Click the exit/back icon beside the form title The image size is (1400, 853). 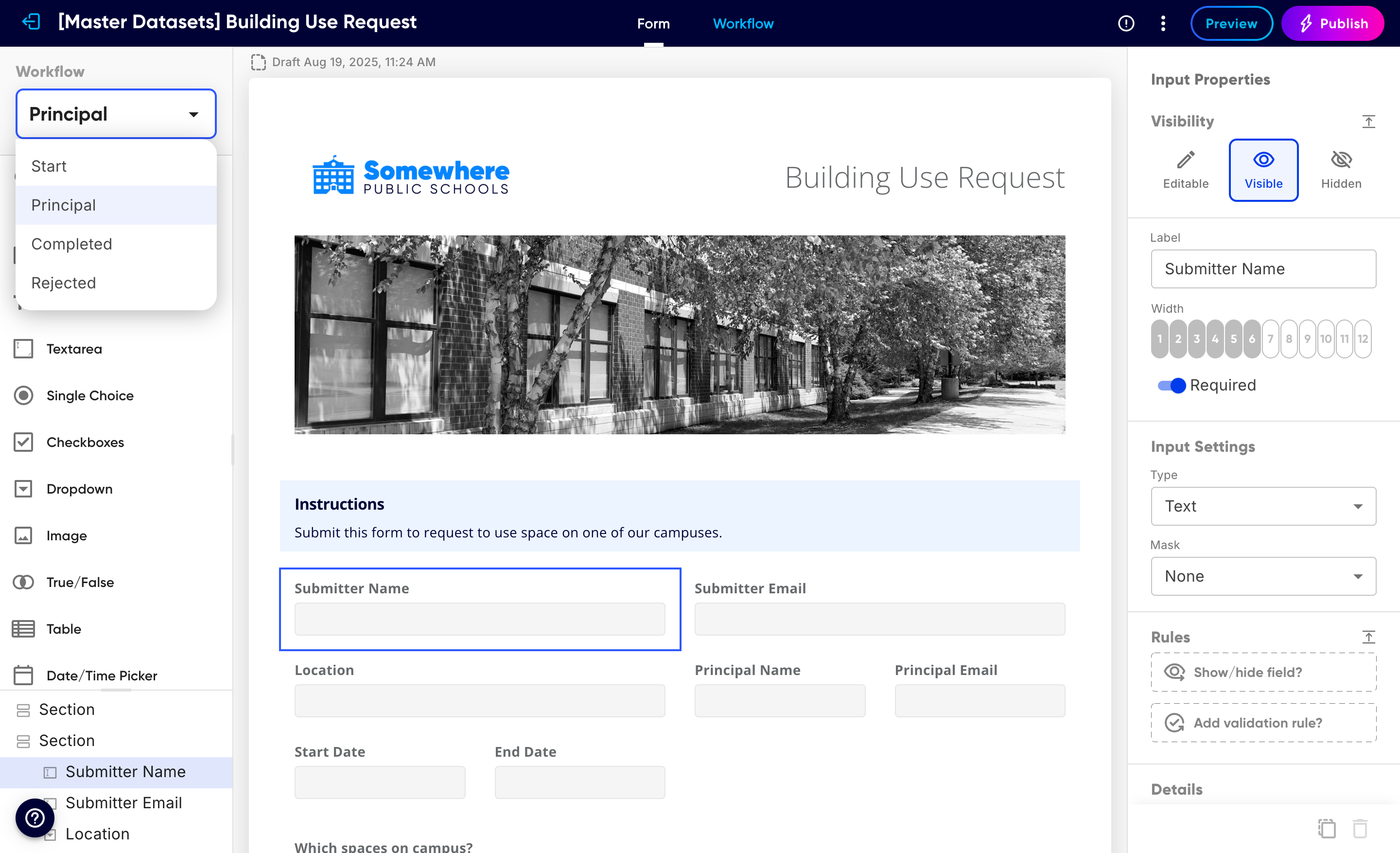point(31,22)
